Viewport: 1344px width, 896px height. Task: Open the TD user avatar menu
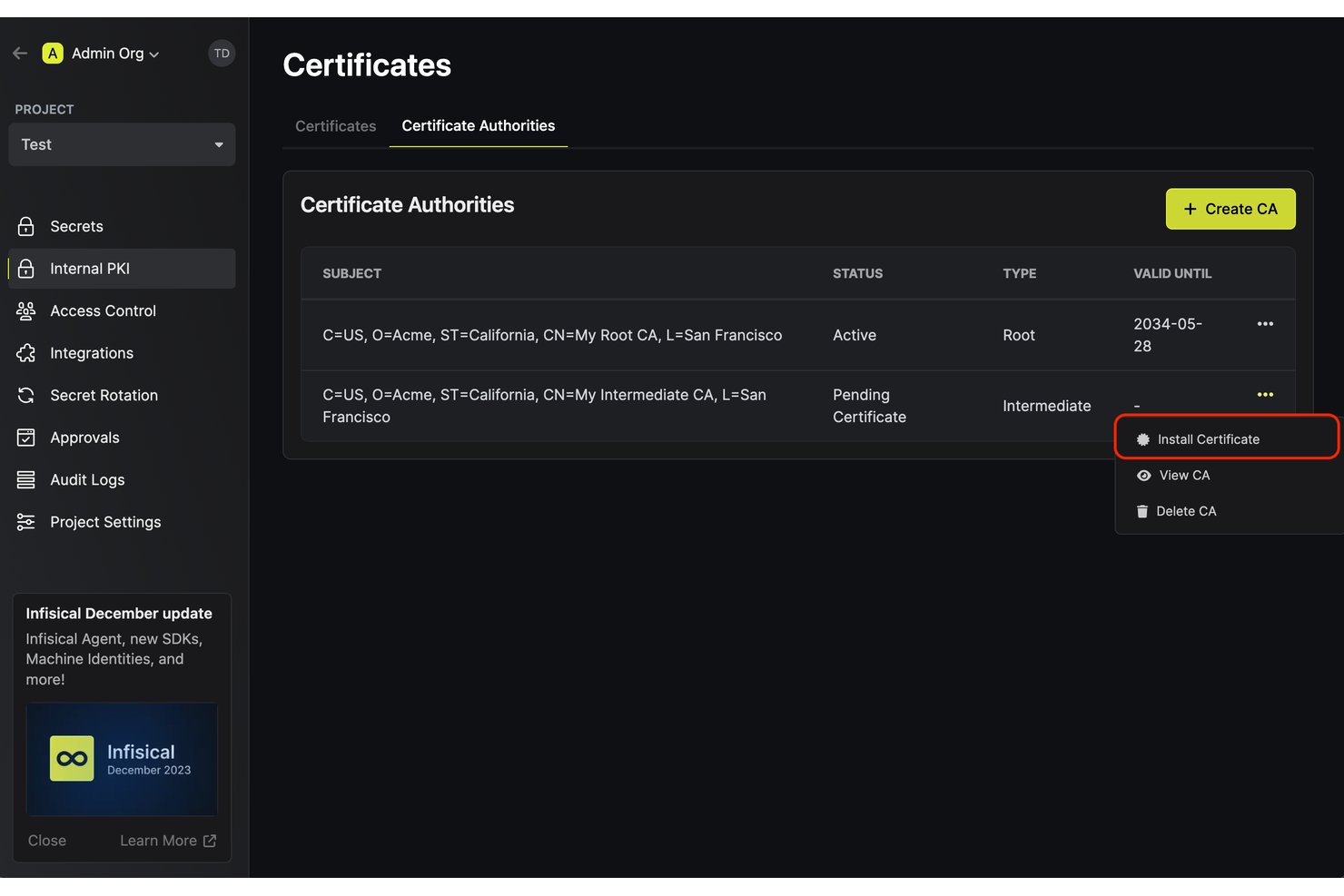[222, 54]
